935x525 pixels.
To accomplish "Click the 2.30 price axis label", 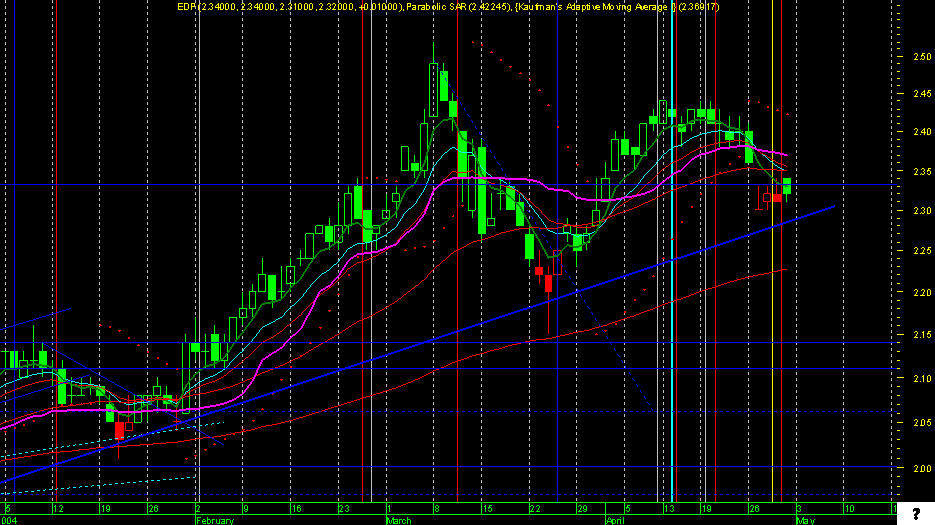I will pos(922,211).
